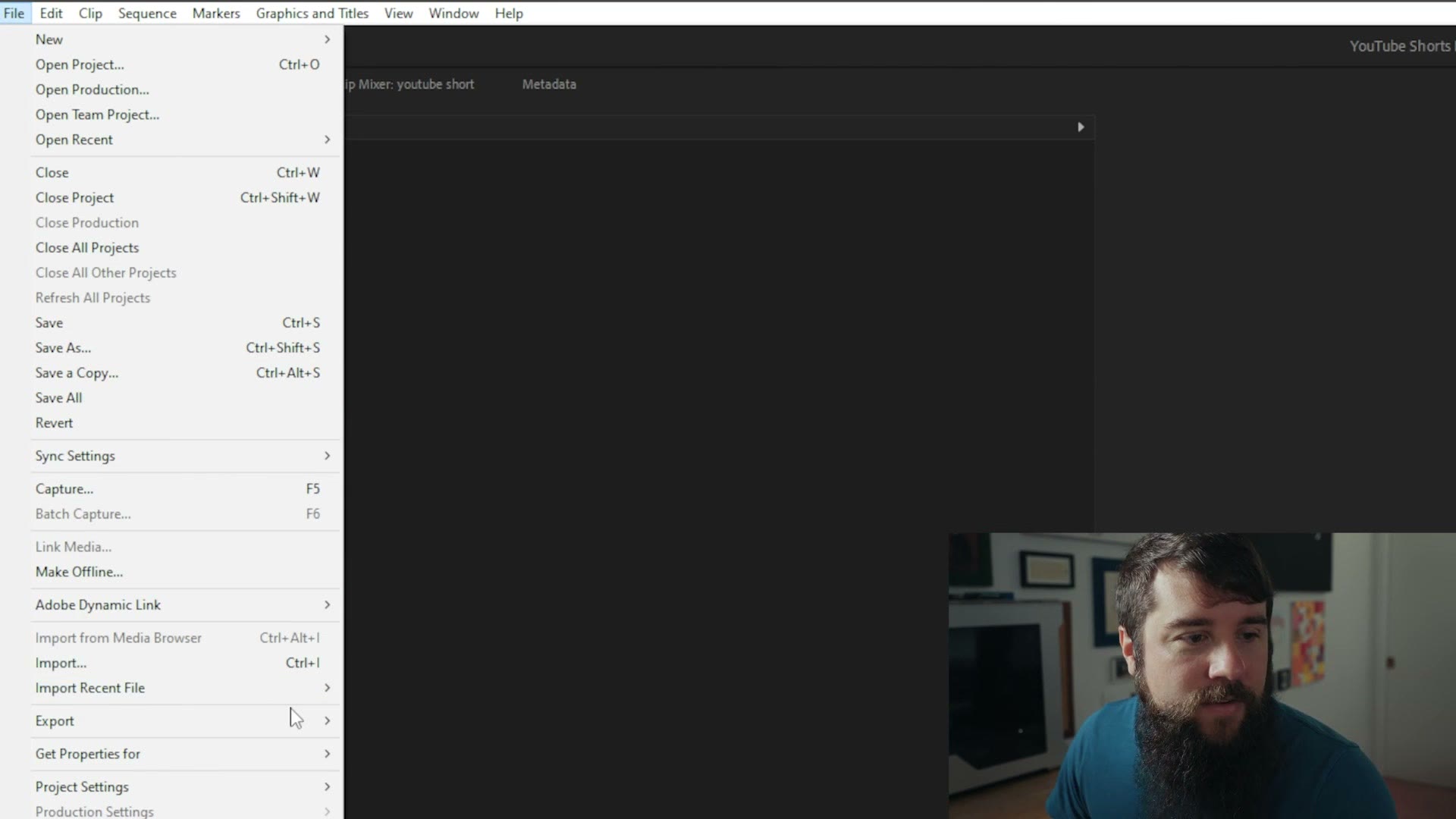Open the Markers menu

tap(216, 13)
